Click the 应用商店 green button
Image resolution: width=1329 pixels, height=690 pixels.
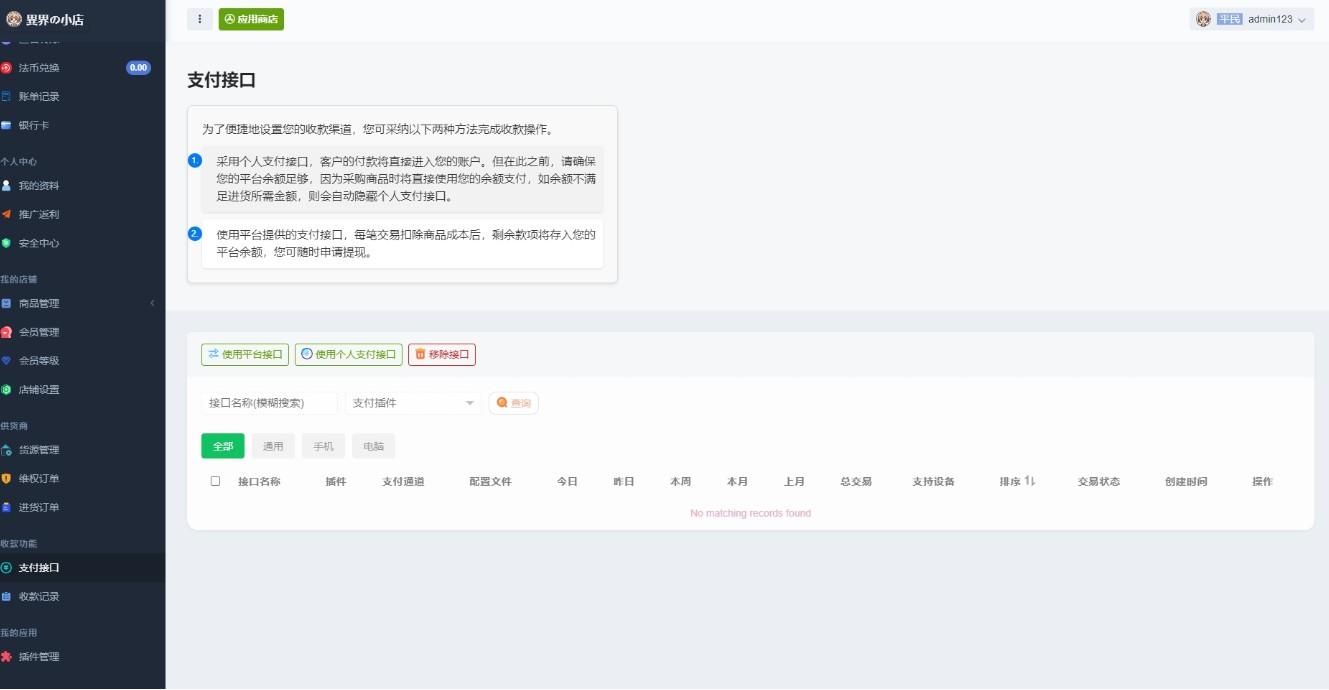coord(251,19)
